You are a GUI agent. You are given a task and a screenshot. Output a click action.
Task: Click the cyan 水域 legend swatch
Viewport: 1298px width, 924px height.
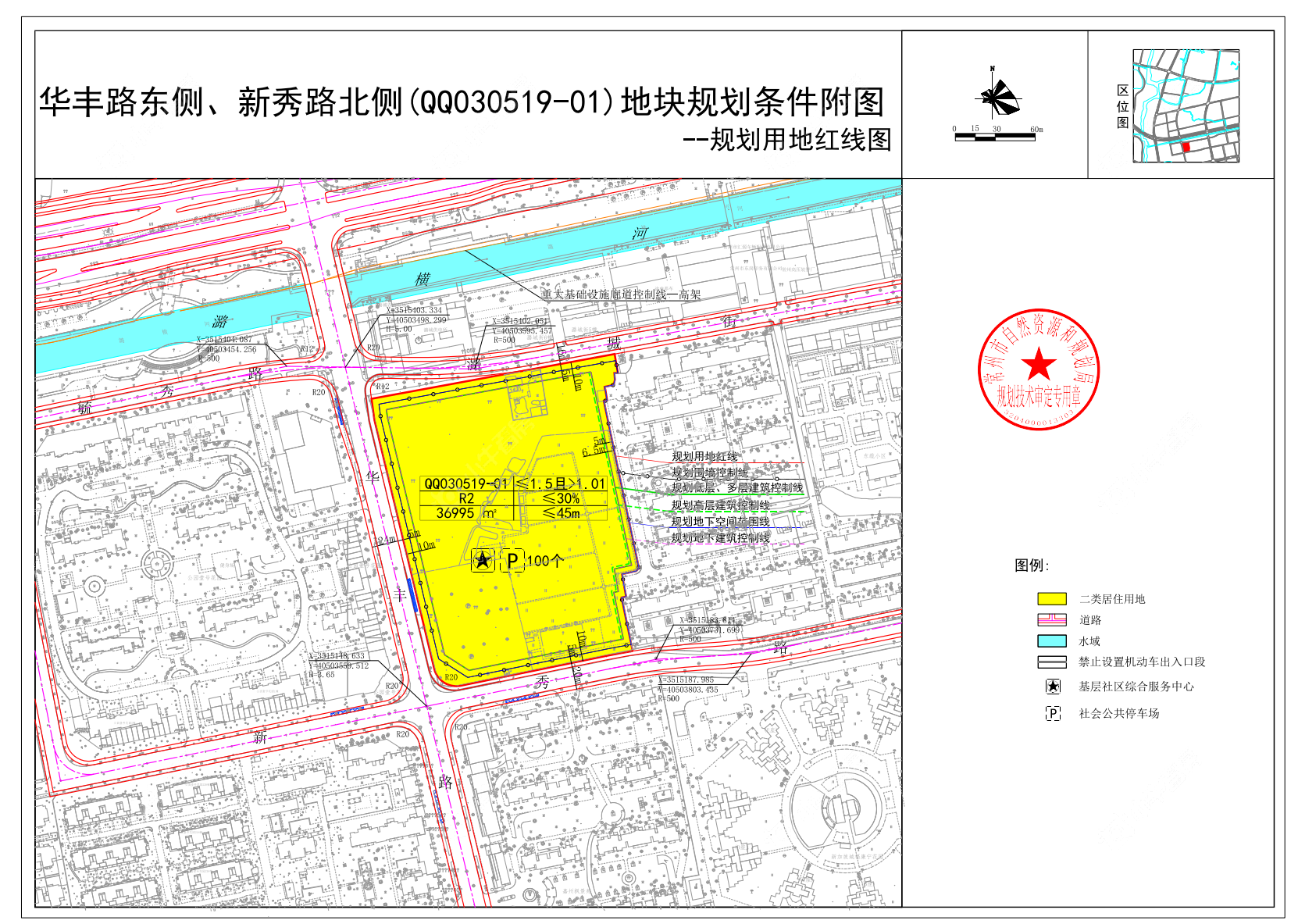1051,641
